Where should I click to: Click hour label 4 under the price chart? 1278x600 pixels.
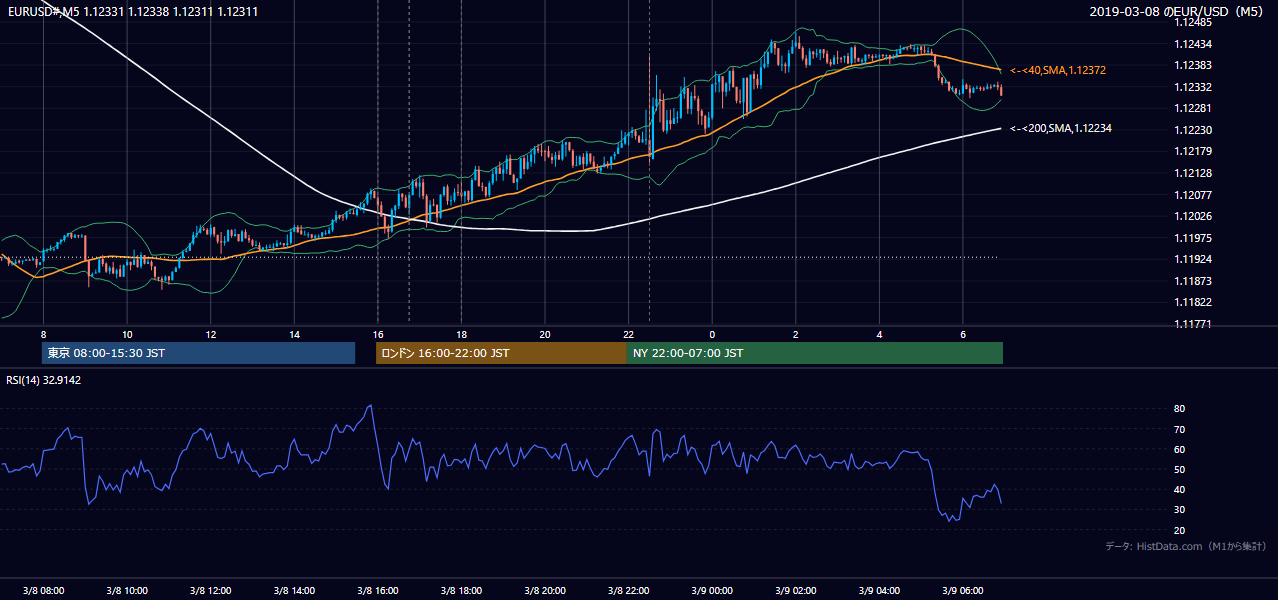879,334
